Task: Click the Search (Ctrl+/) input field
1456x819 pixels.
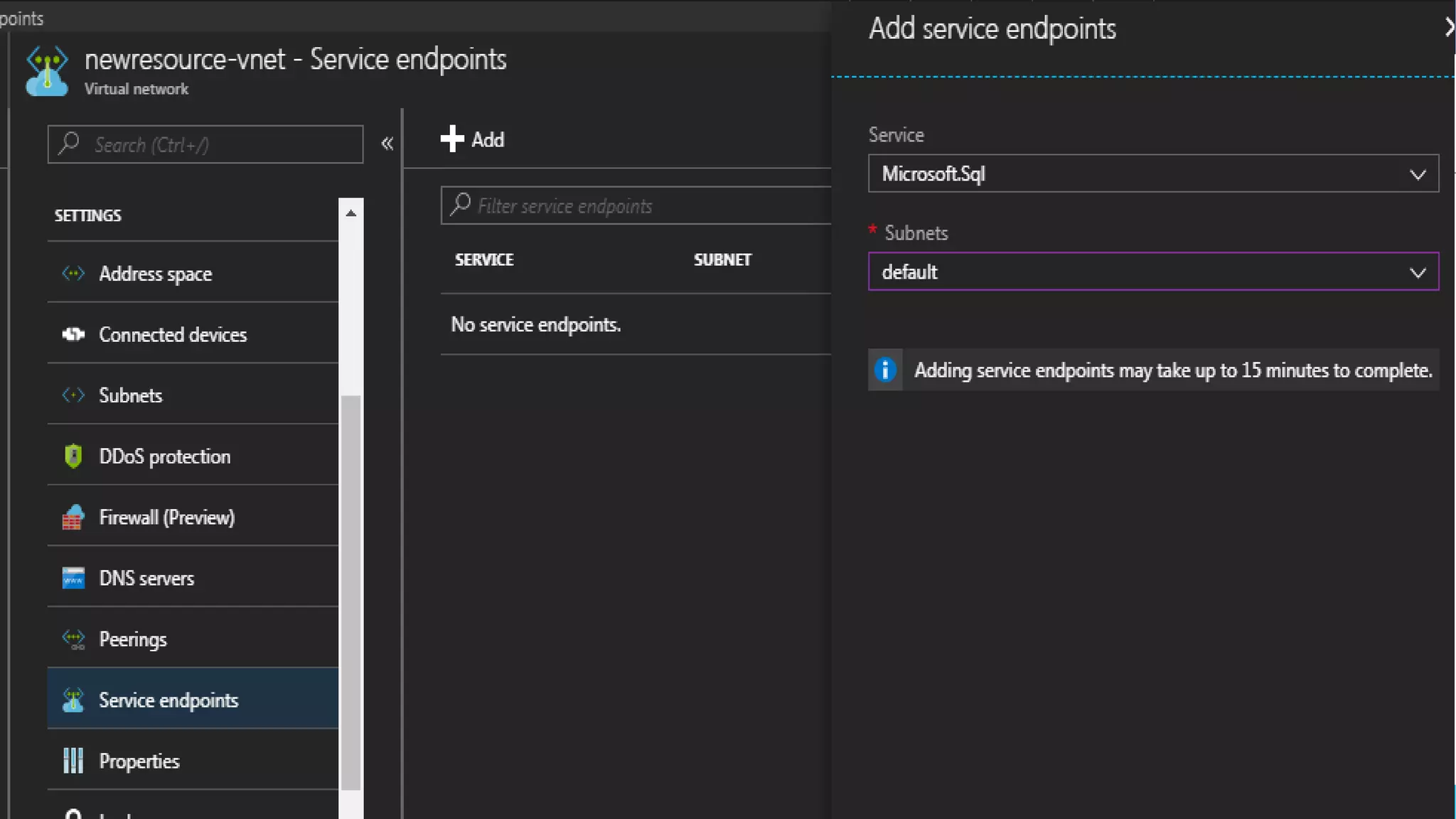Action: pos(205,144)
